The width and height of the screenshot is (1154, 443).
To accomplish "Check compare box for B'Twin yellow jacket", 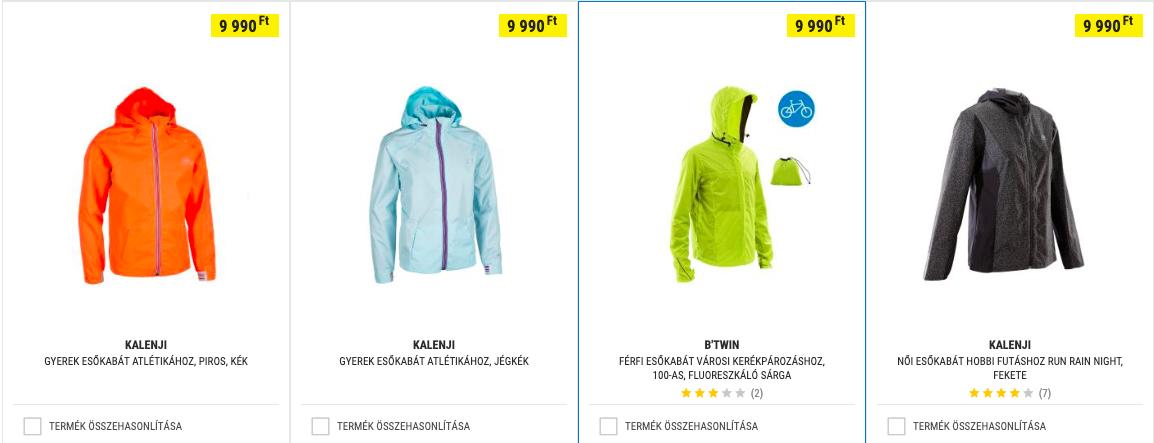I will coord(608,426).
